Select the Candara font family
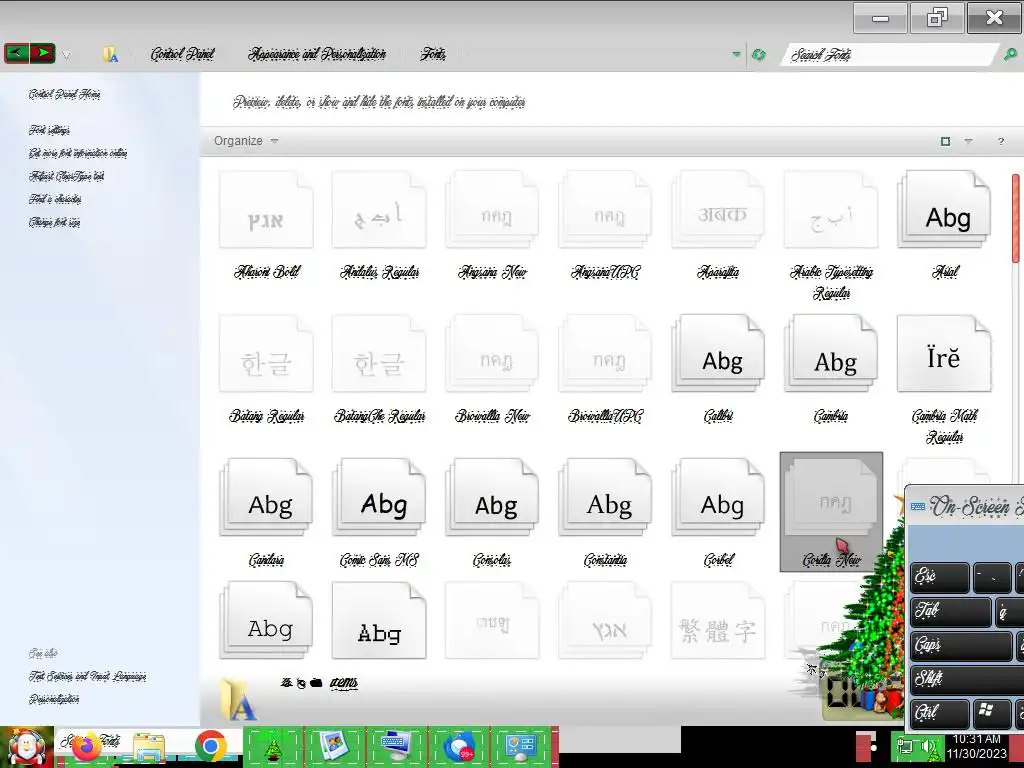Screen dimensions: 1024x768 tap(266, 513)
